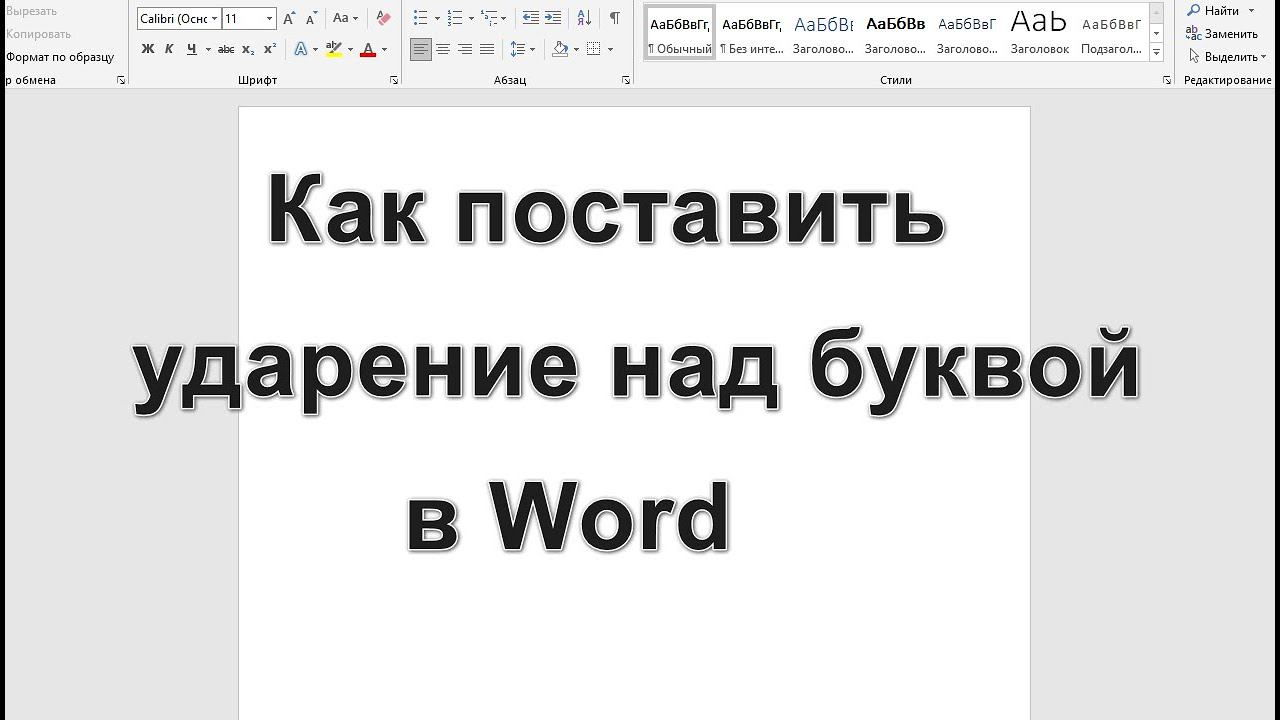Apply subscript formatting
The image size is (1280, 720).
pos(248,49)
